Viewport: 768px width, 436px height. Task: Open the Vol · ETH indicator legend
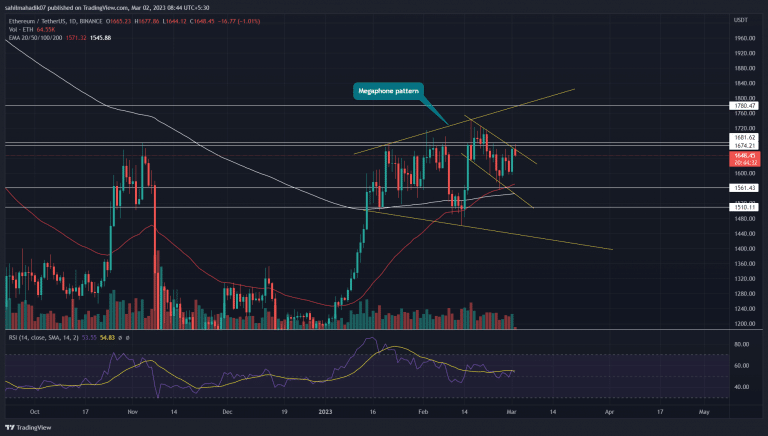(x=21, y=29)
